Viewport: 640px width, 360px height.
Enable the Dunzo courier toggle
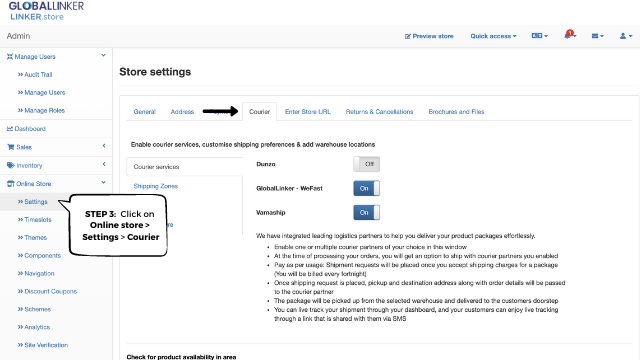tap(367, 164)
